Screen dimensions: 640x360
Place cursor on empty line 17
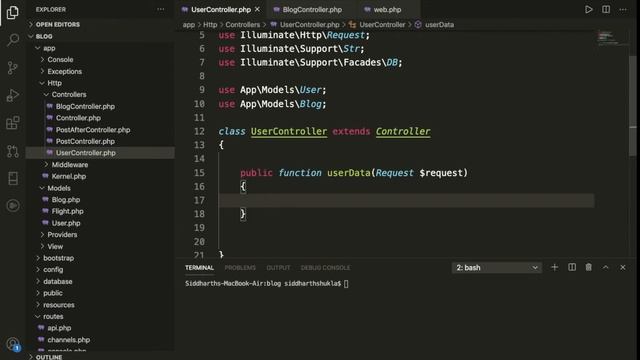(406, 200)
